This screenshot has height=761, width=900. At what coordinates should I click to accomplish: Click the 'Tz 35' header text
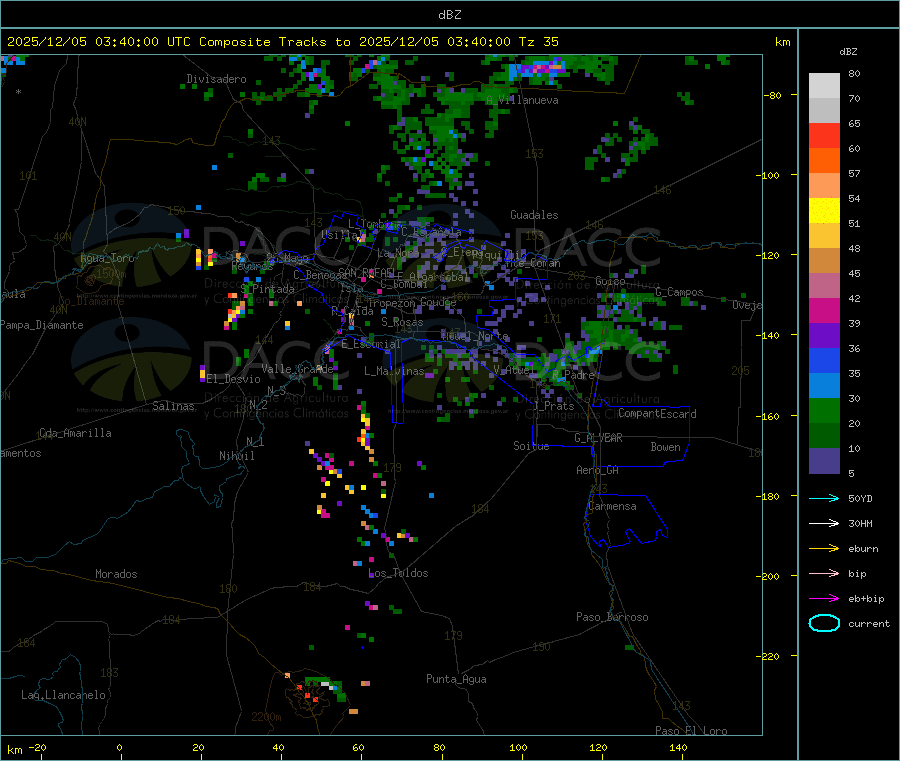tap(538, 42)
